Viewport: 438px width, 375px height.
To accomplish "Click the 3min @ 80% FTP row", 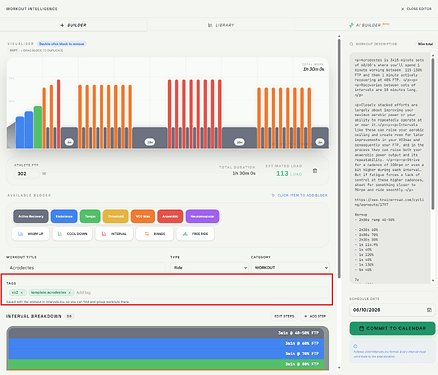I will (167, 364).
